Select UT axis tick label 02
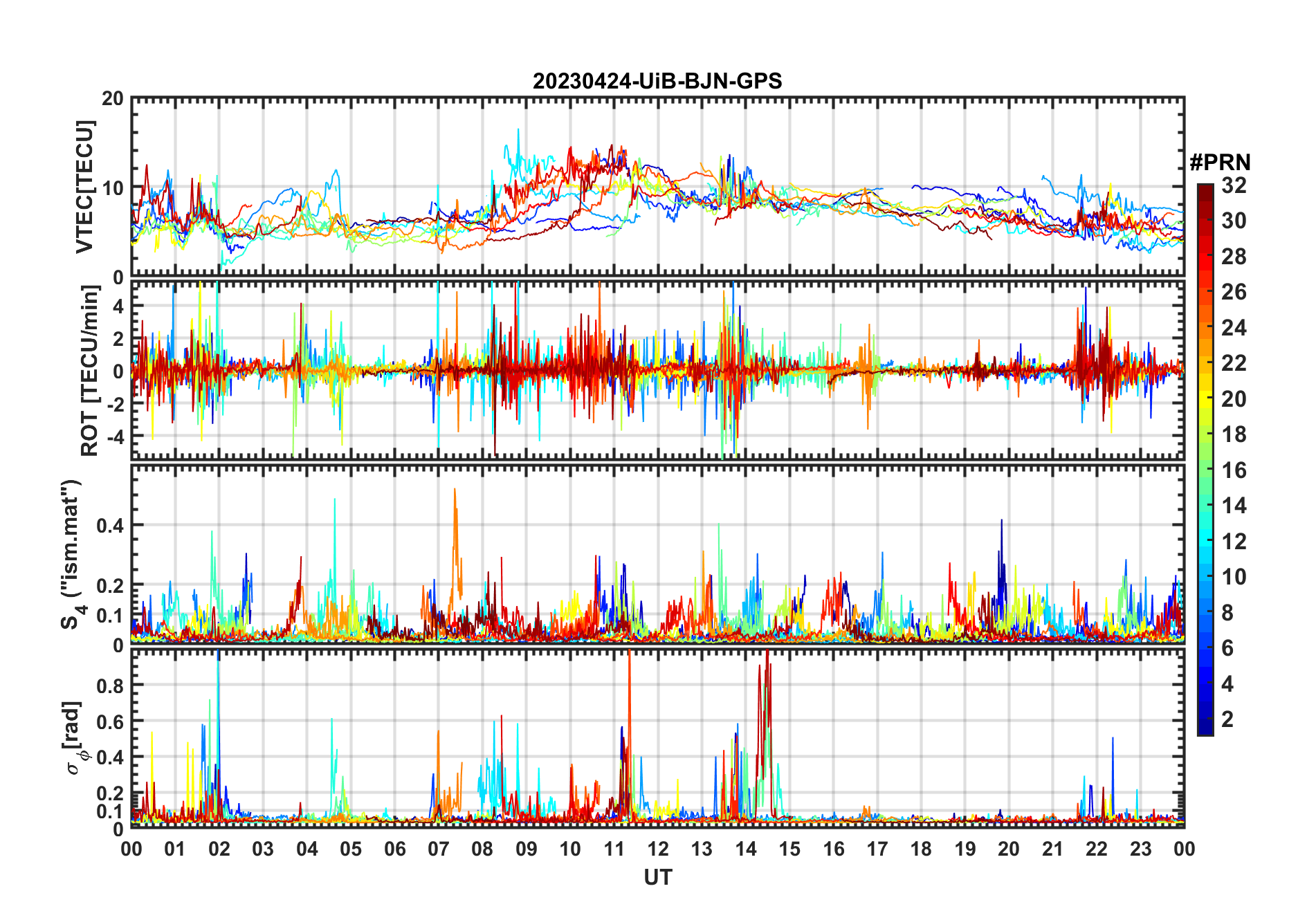 [x=219, y=849]
